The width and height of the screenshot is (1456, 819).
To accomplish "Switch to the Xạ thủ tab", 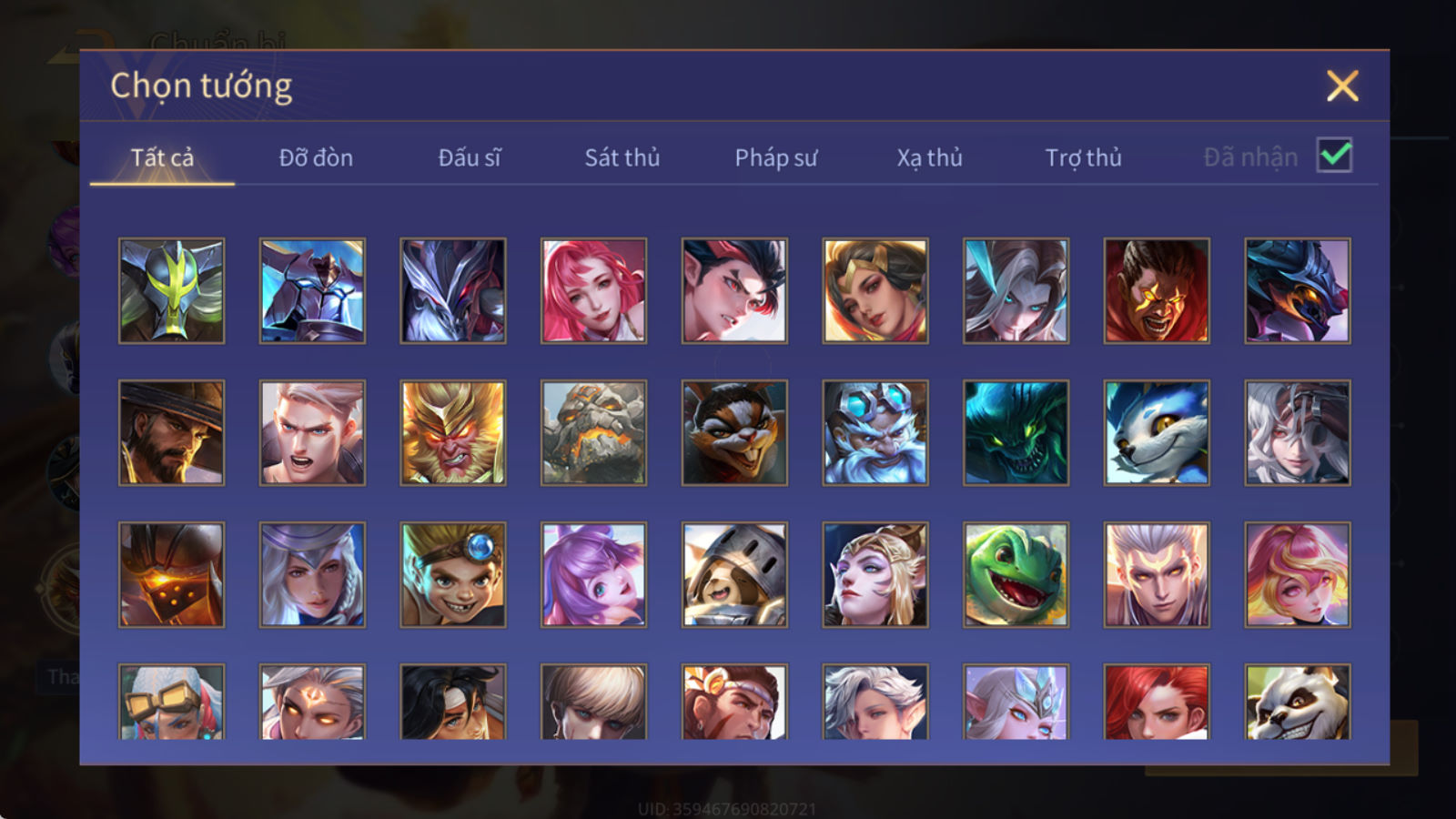I will 929,157.
